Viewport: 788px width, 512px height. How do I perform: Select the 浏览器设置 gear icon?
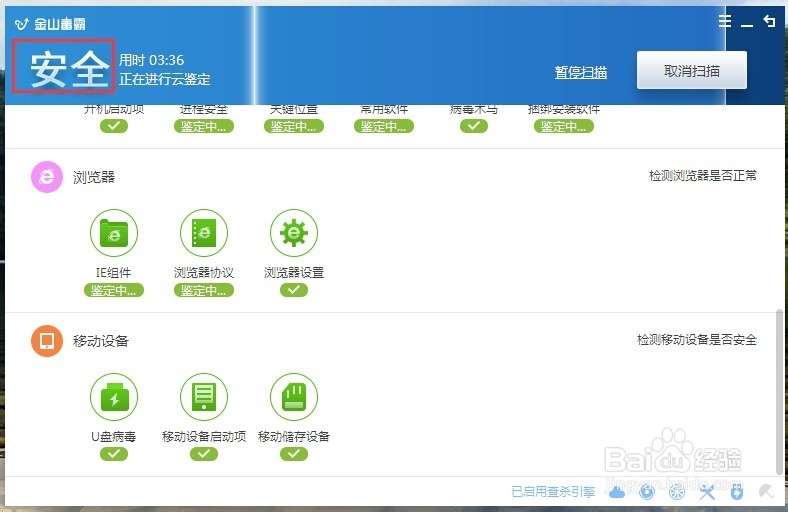293,233
